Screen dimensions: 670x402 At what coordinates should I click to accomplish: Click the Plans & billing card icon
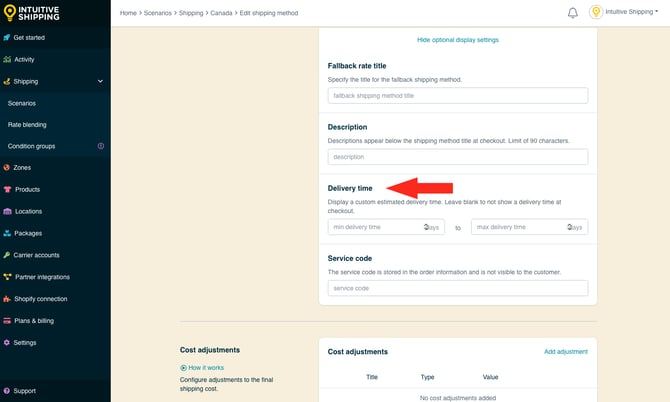coord(7,320)
